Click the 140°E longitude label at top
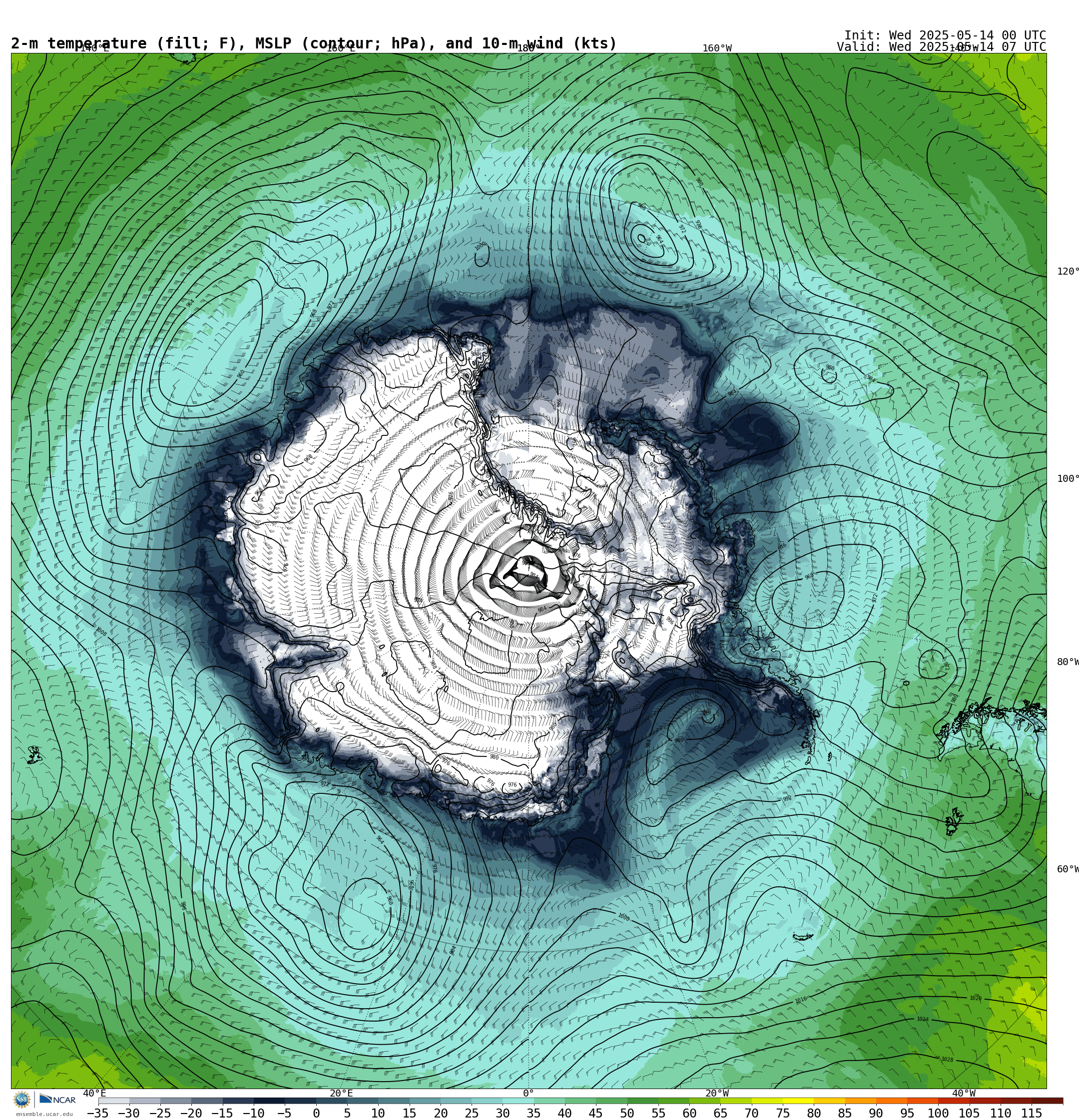 94,48
